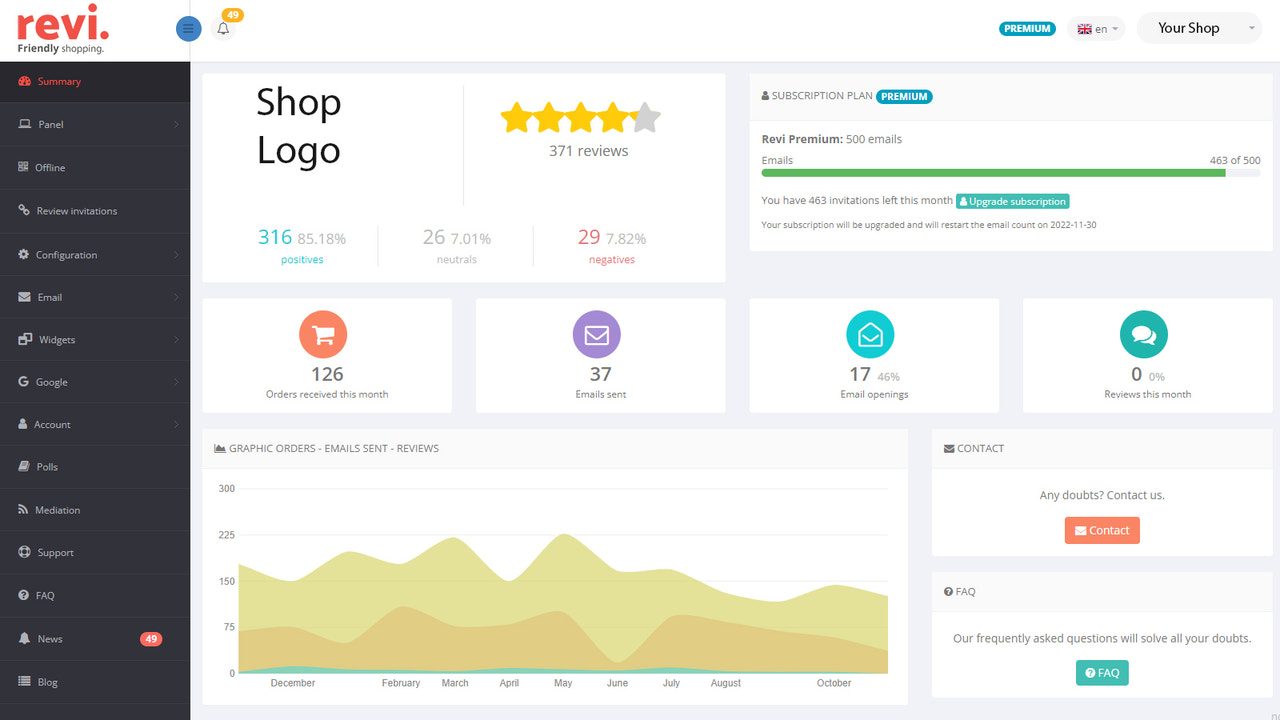Screen dimensions: 1280x720
Task: Click the December label on chart axis
Action: (293, 683)
